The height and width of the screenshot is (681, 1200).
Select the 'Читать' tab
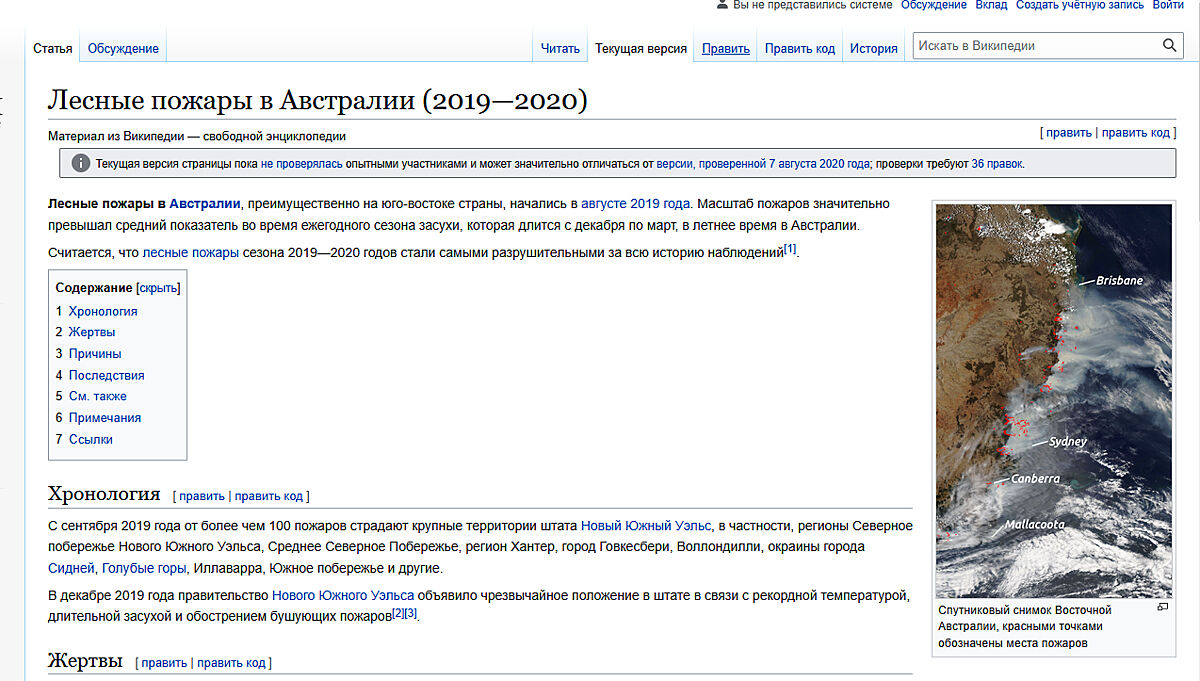point(560,48)
